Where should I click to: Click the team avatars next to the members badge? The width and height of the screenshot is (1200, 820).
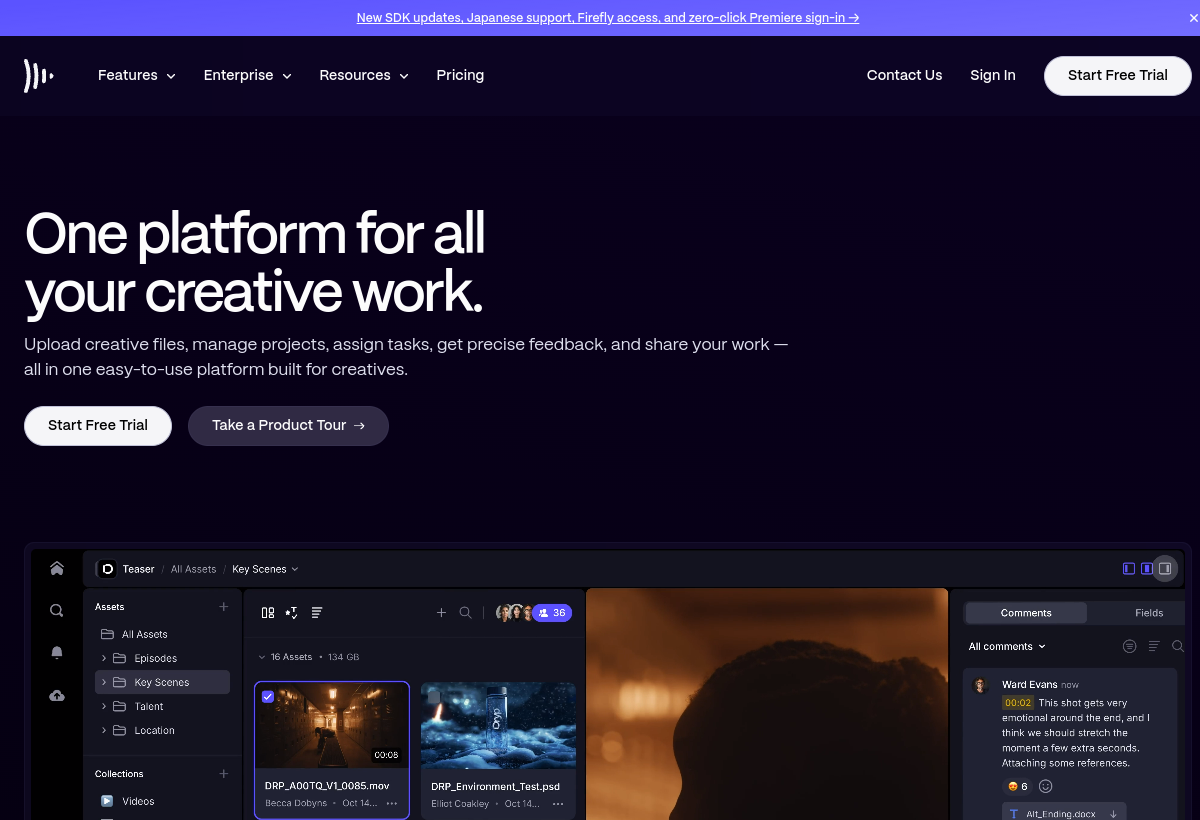point(513,613)
